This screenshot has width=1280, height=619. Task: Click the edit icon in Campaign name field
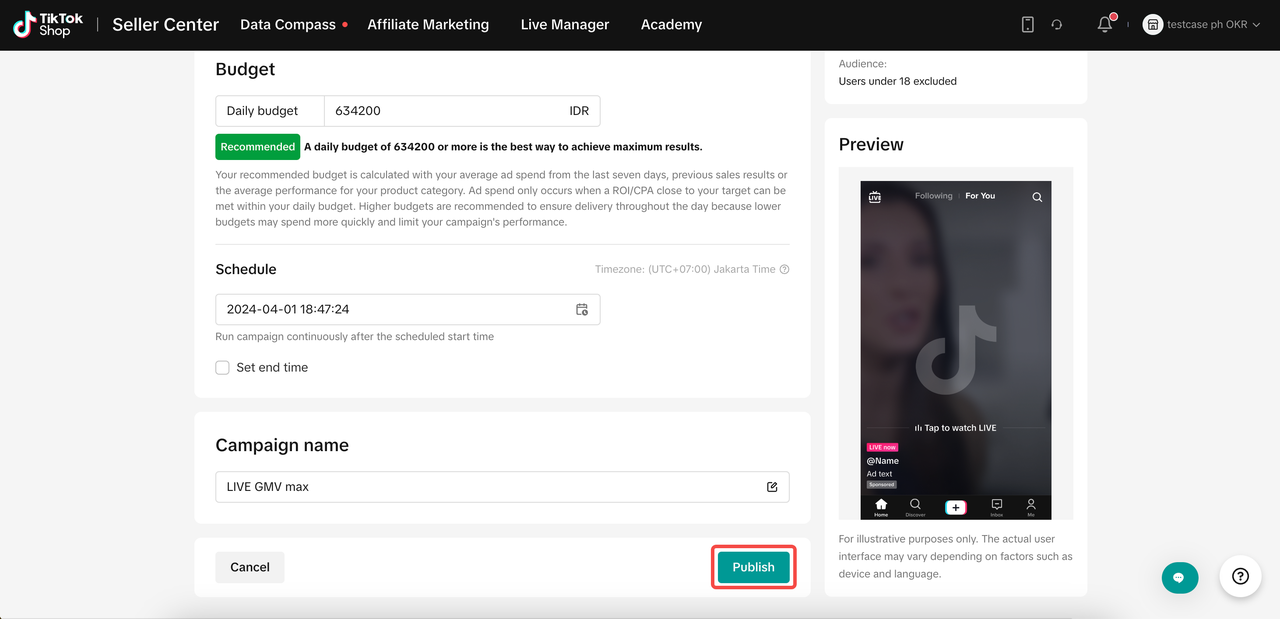click(772, 487)
